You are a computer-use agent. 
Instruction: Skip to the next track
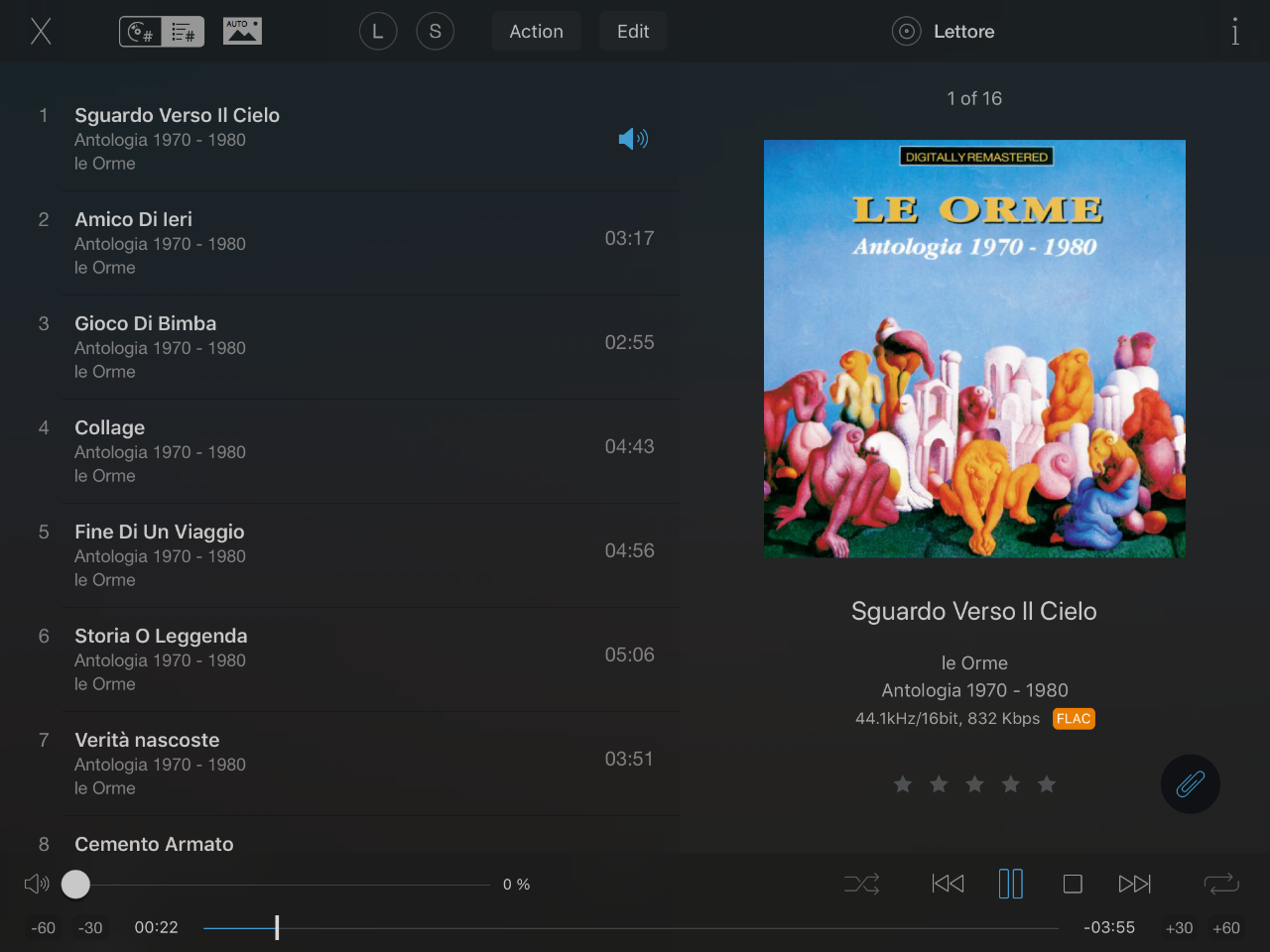tap(1134, 884)
